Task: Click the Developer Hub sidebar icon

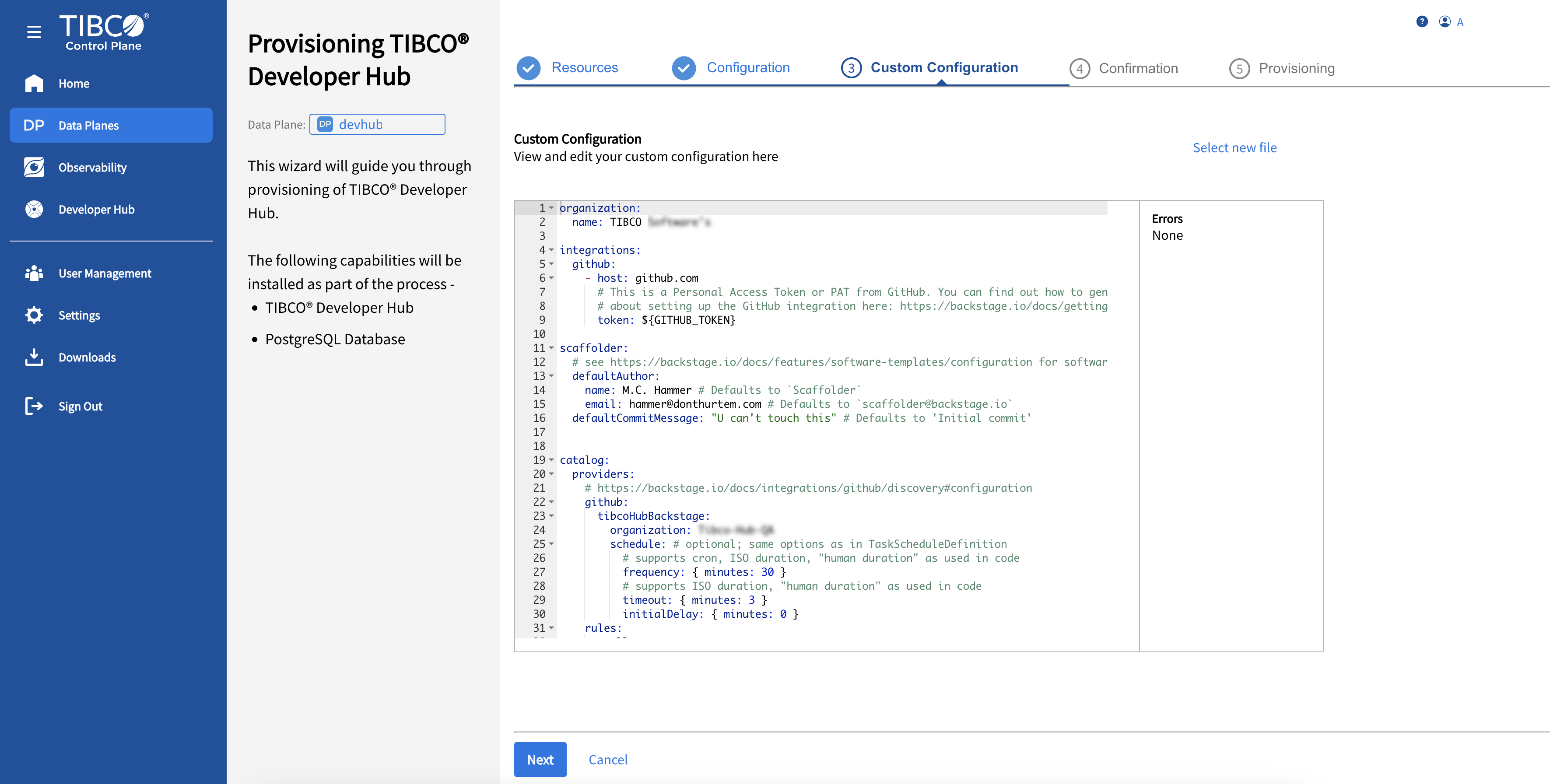Action: [34, 210]
